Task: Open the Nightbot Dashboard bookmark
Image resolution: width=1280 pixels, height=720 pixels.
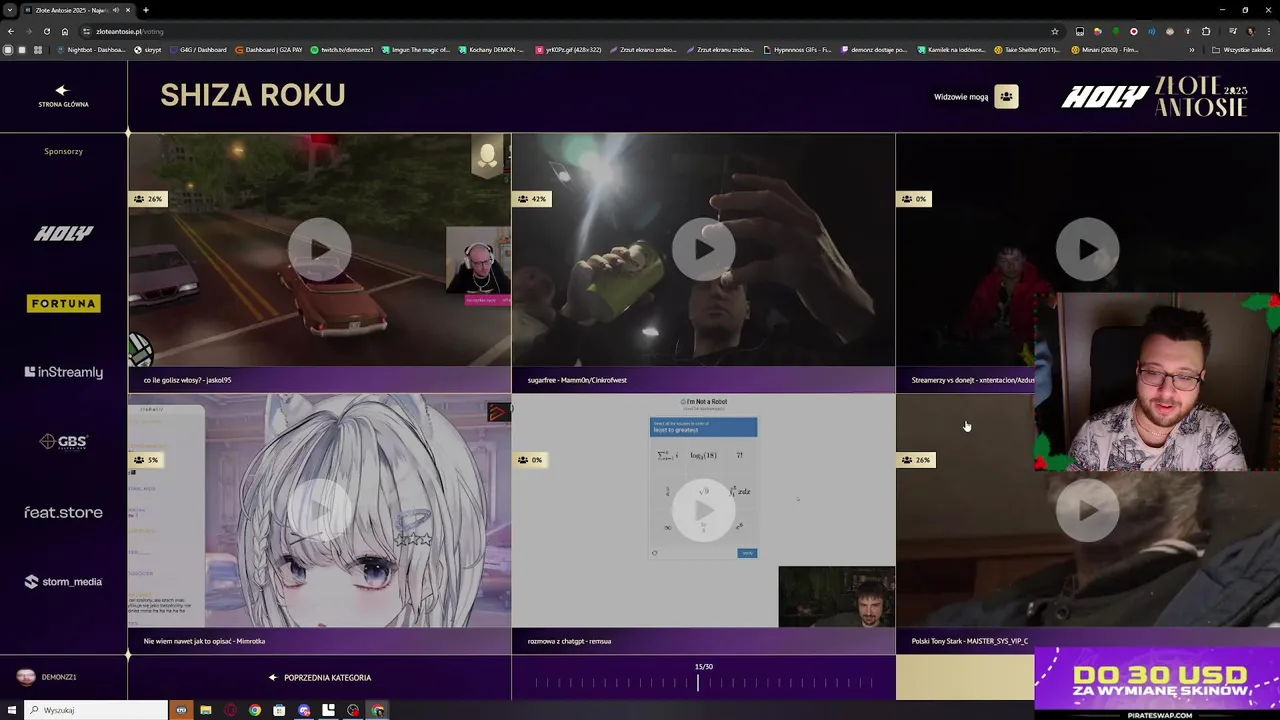Action: tap(91, 49)
